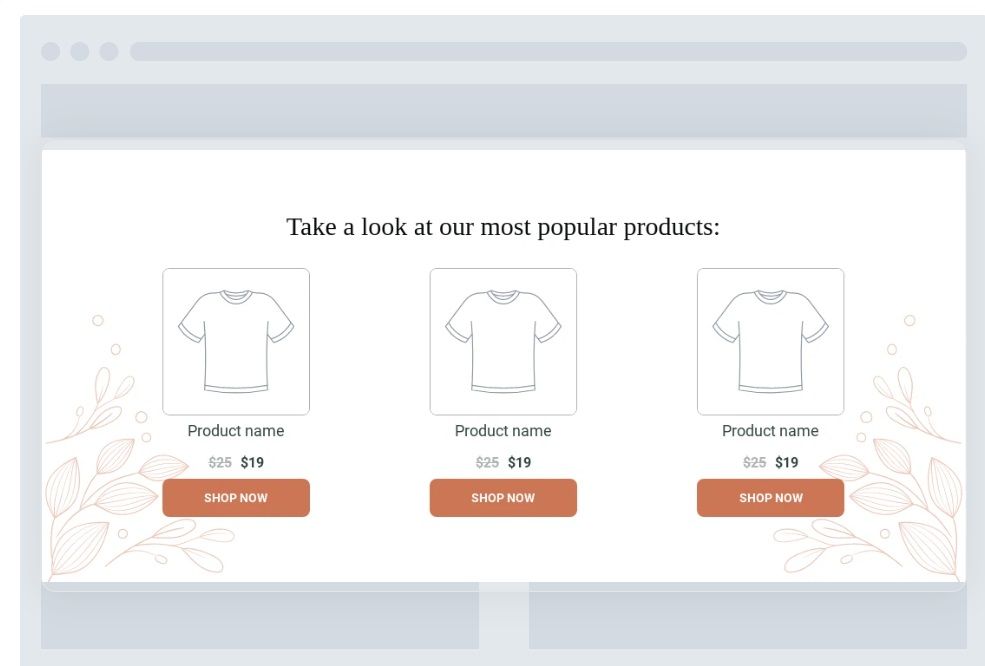The height and width of the screenshot is (666, 985).
Task: Click the third browser window dot
Action: tap(108, 51)
